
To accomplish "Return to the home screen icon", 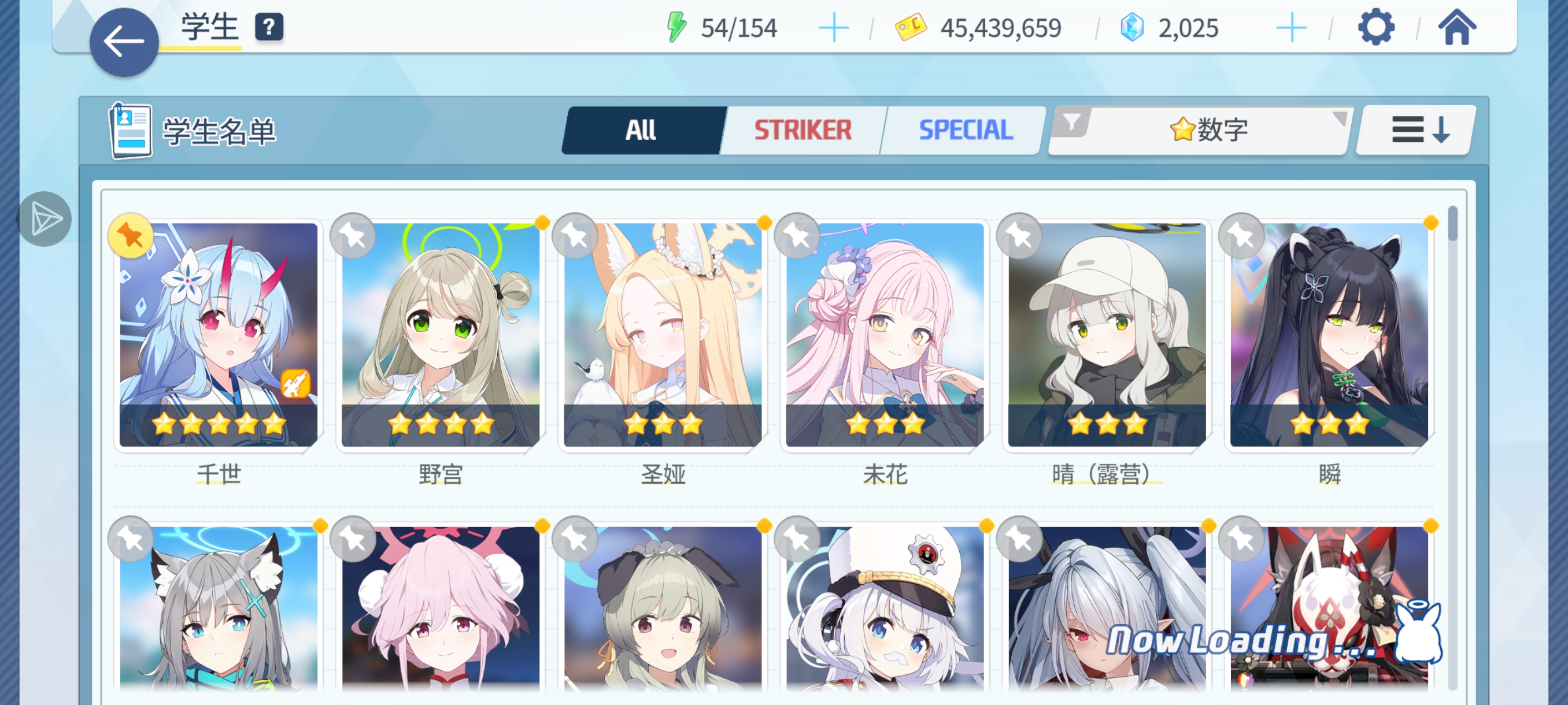I will (1456, 27).
